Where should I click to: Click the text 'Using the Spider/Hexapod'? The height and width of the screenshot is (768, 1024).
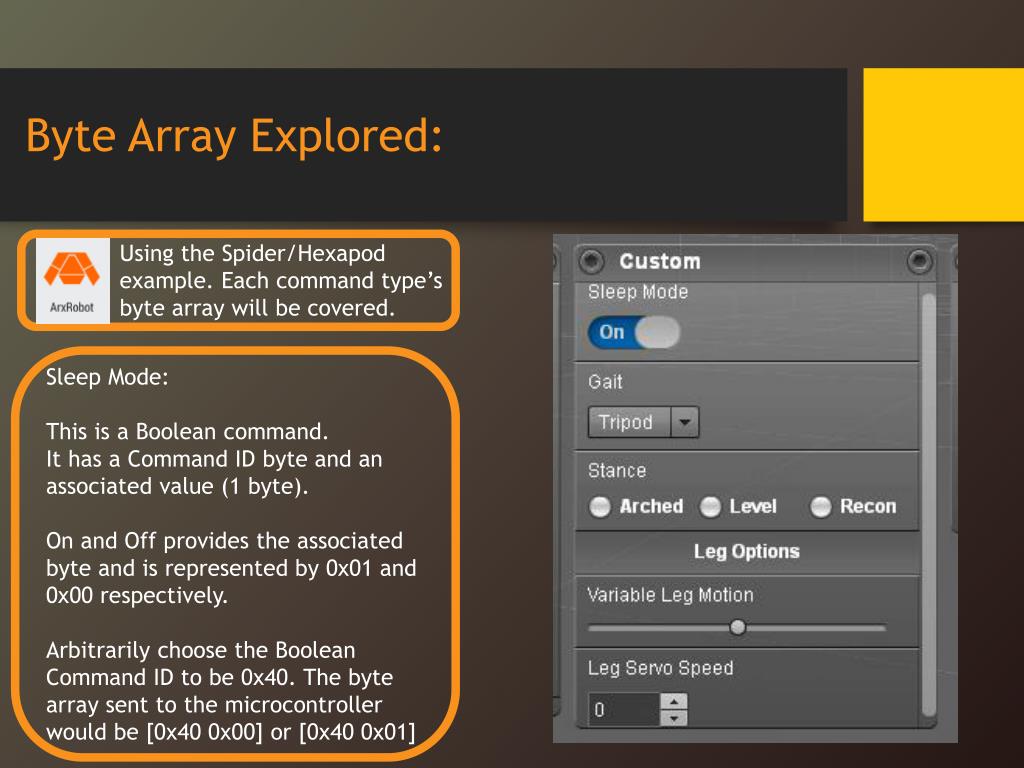pos(252,253)
